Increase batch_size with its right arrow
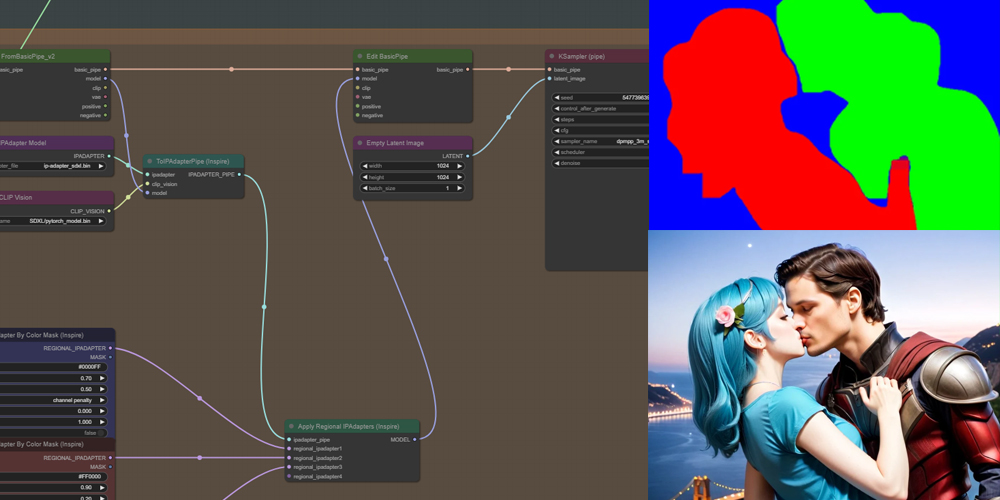This screenshot has height=500, width=1000. 460,189
